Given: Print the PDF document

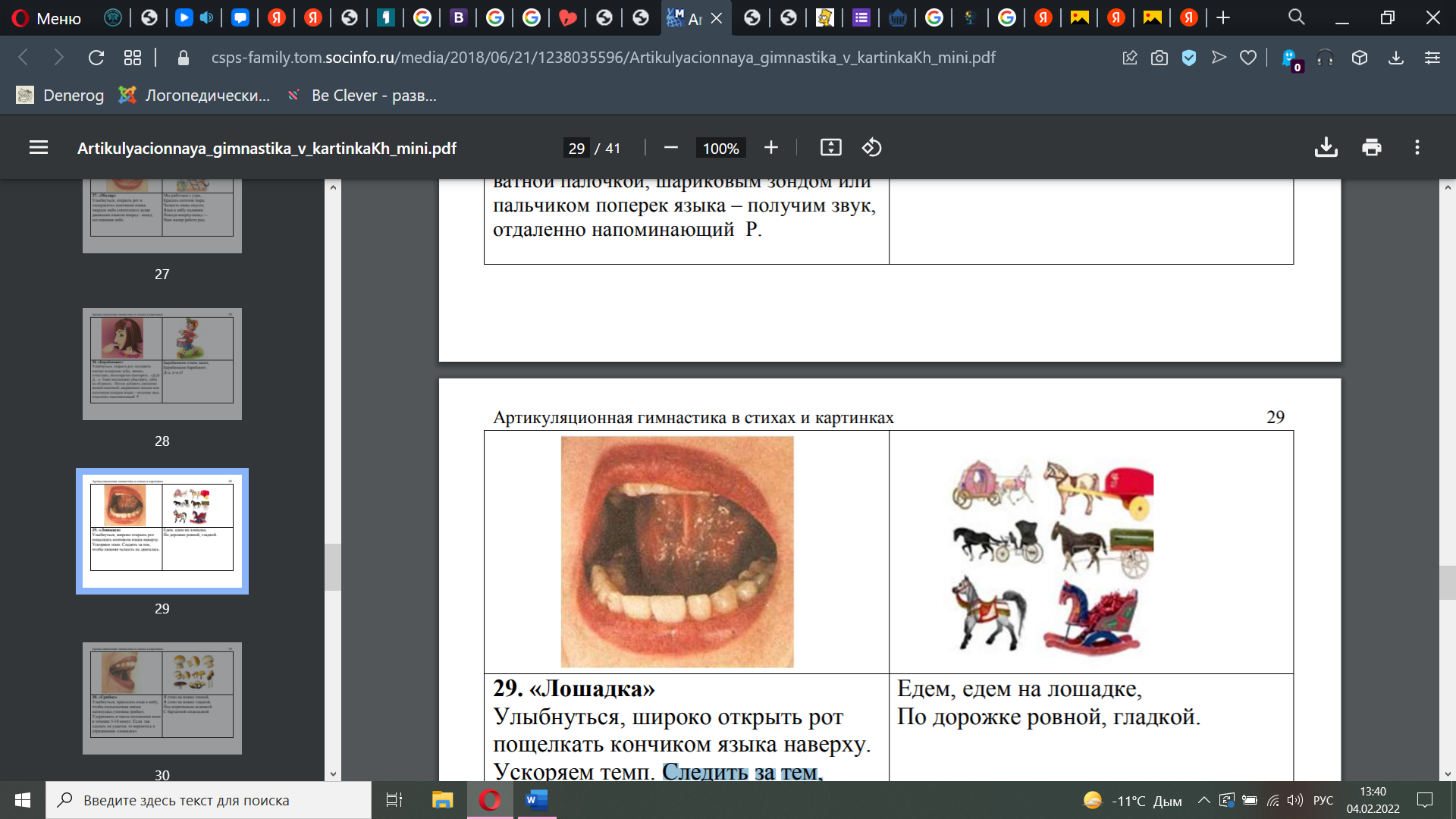Looking at the screenshot, I should (x=1371, y=148).
